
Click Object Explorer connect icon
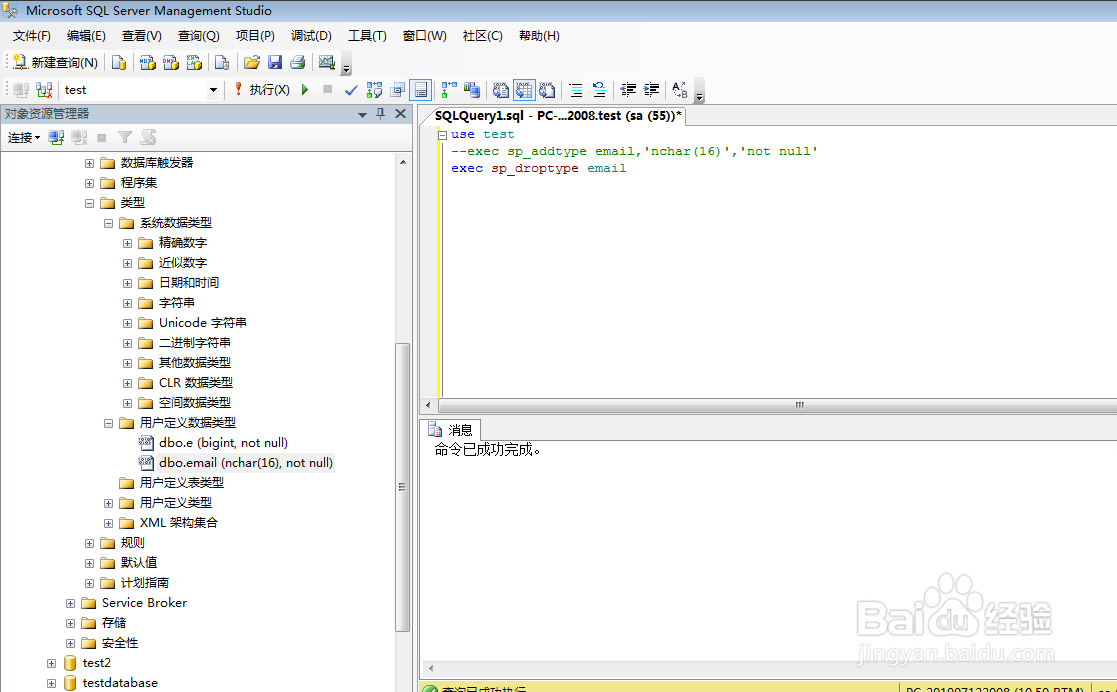click(x=56, y=138)
